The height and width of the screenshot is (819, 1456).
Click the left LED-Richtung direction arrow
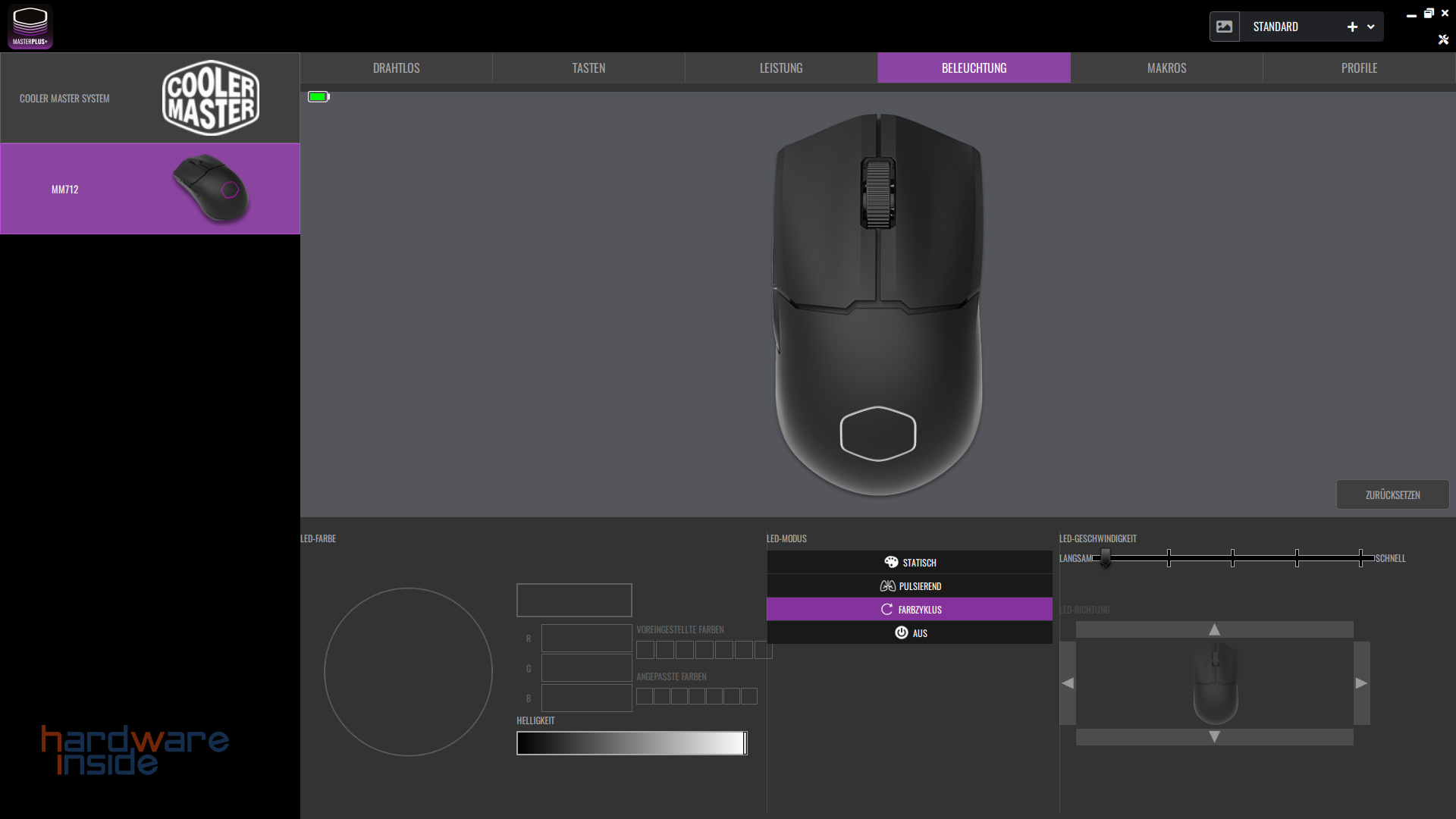(x=1068, y=682)
